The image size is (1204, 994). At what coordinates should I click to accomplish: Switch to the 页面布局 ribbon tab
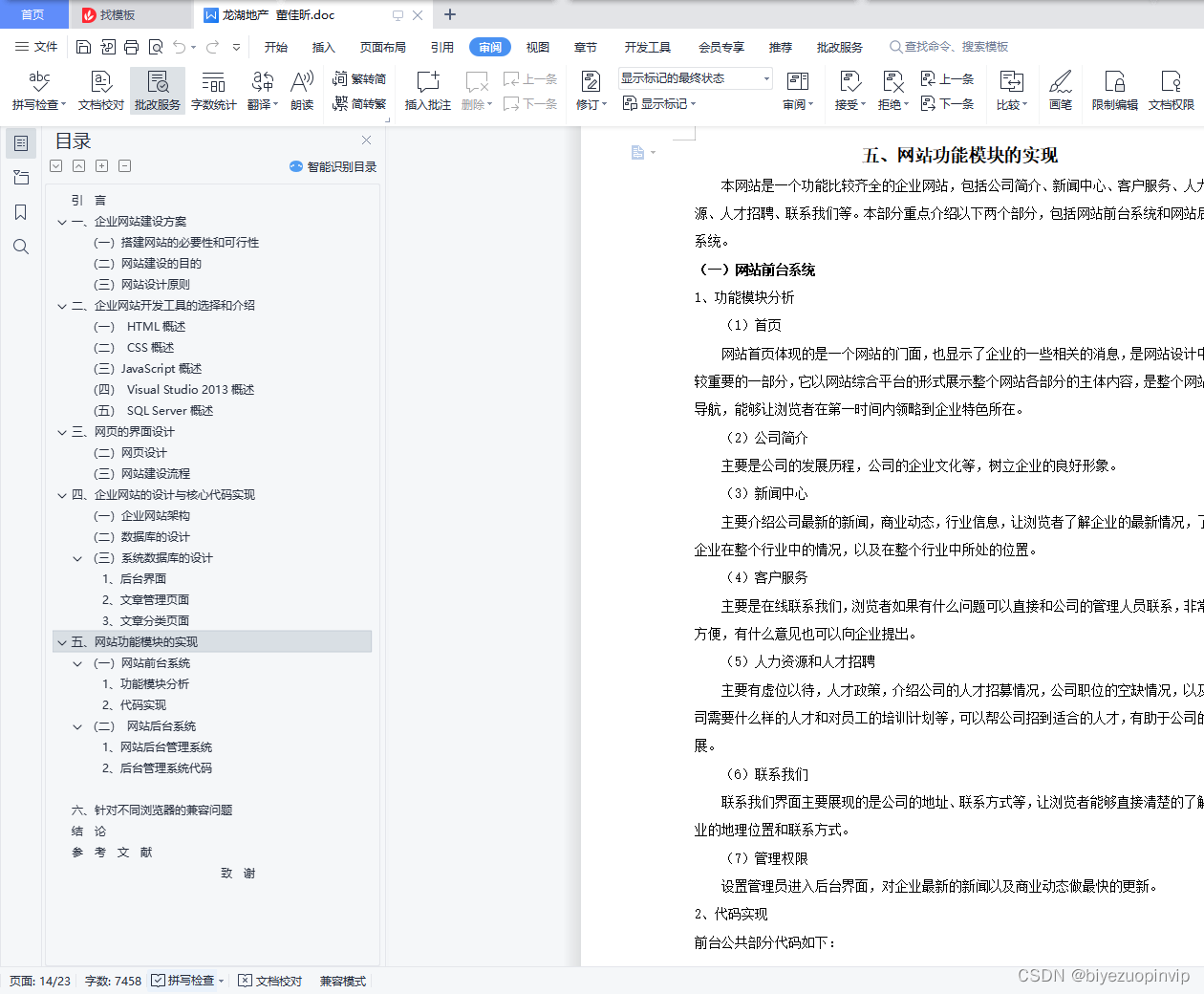click(382, 46)
